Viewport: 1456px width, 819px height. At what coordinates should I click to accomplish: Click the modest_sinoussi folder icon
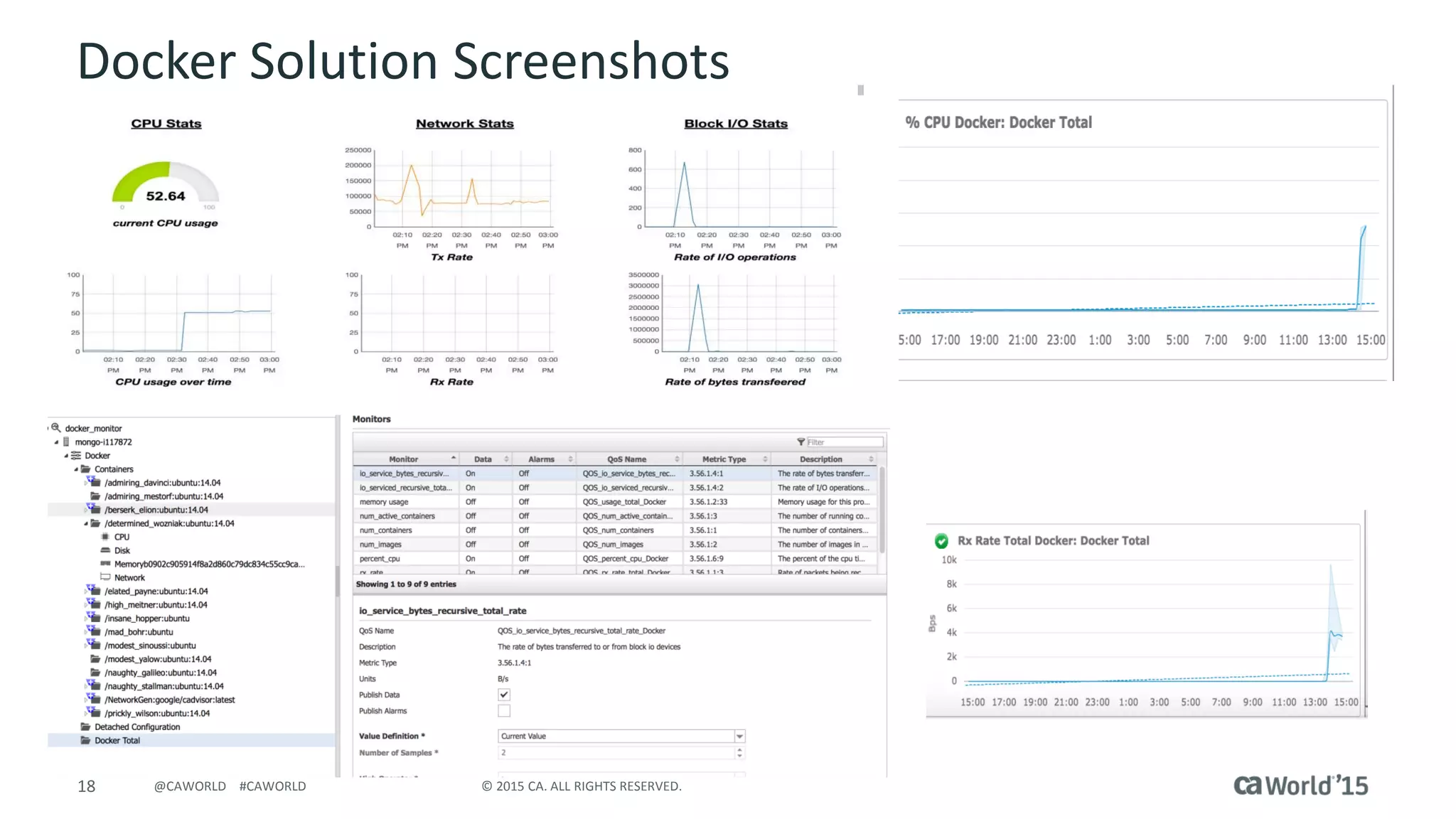[x=94, y=645]
